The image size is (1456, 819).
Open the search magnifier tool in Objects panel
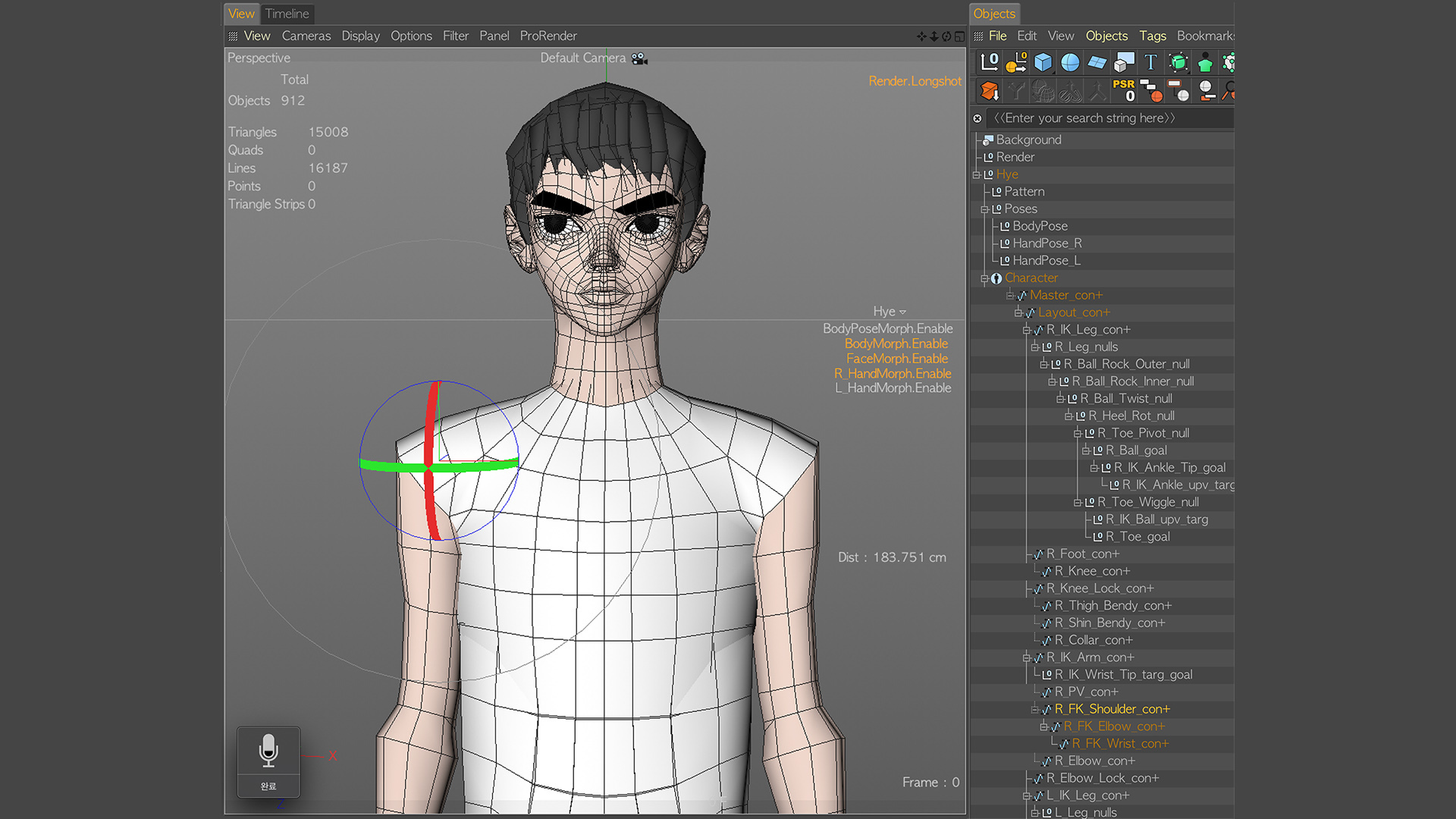(1228, 91)
